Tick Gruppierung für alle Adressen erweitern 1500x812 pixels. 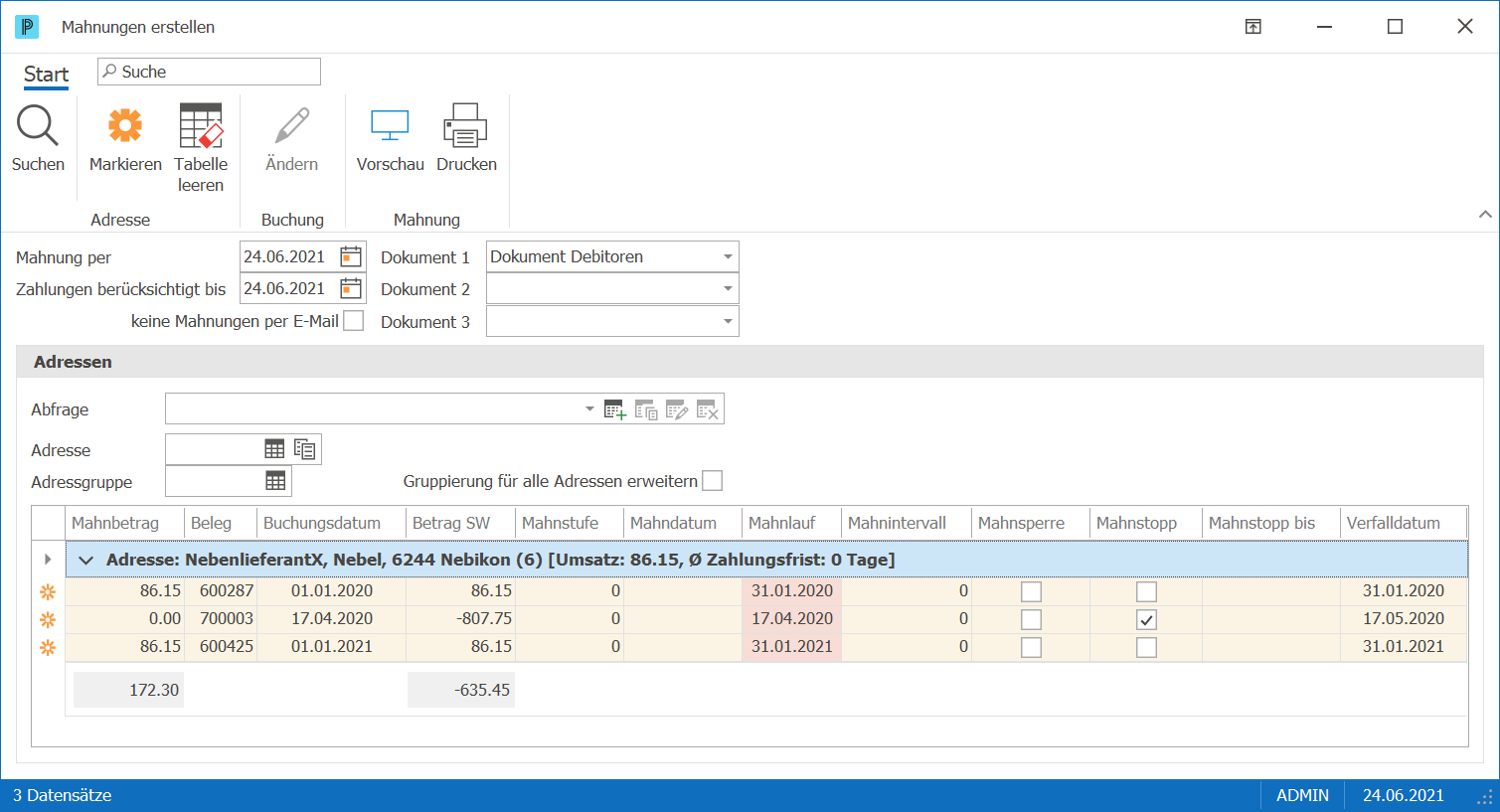tap(712, 481)
